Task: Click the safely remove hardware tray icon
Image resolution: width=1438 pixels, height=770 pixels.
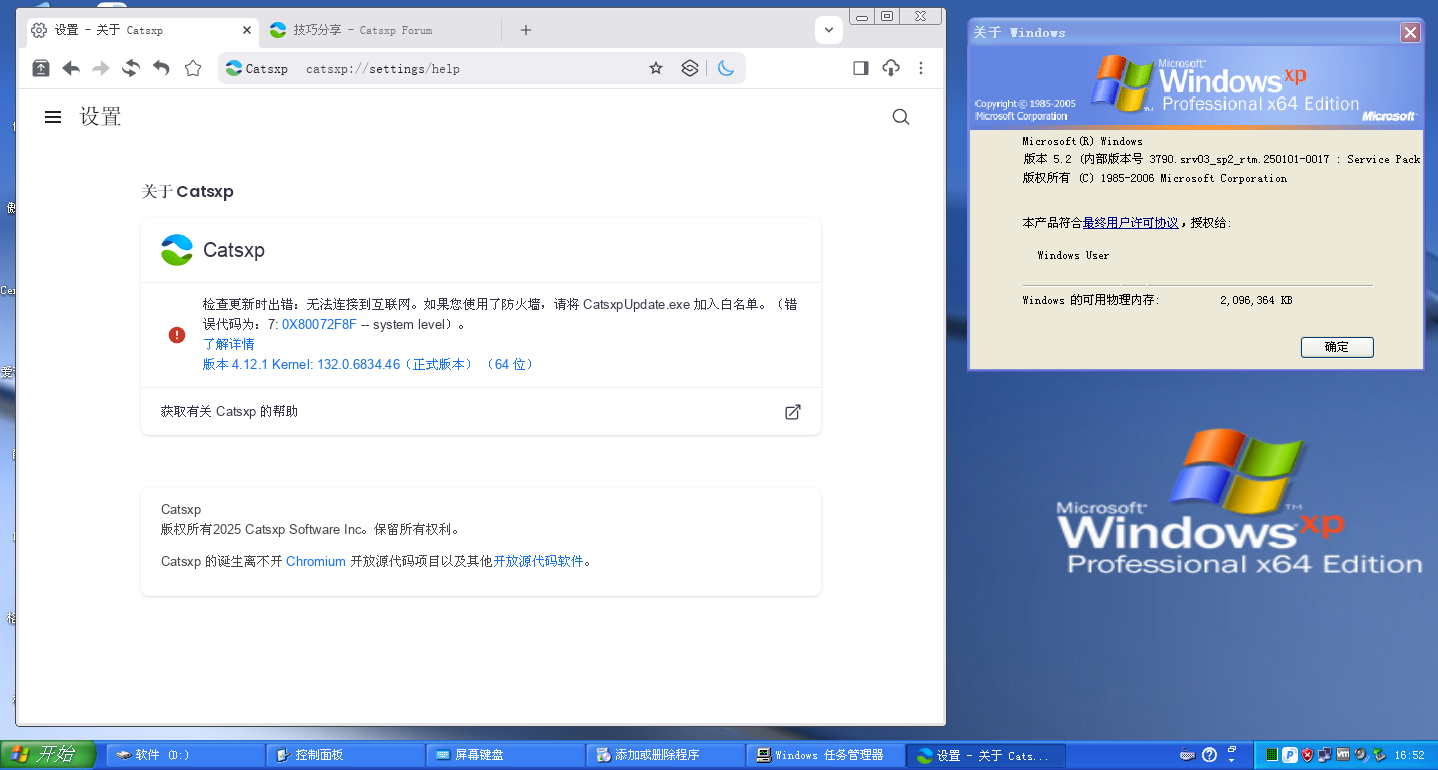Action: point(1378,755)
